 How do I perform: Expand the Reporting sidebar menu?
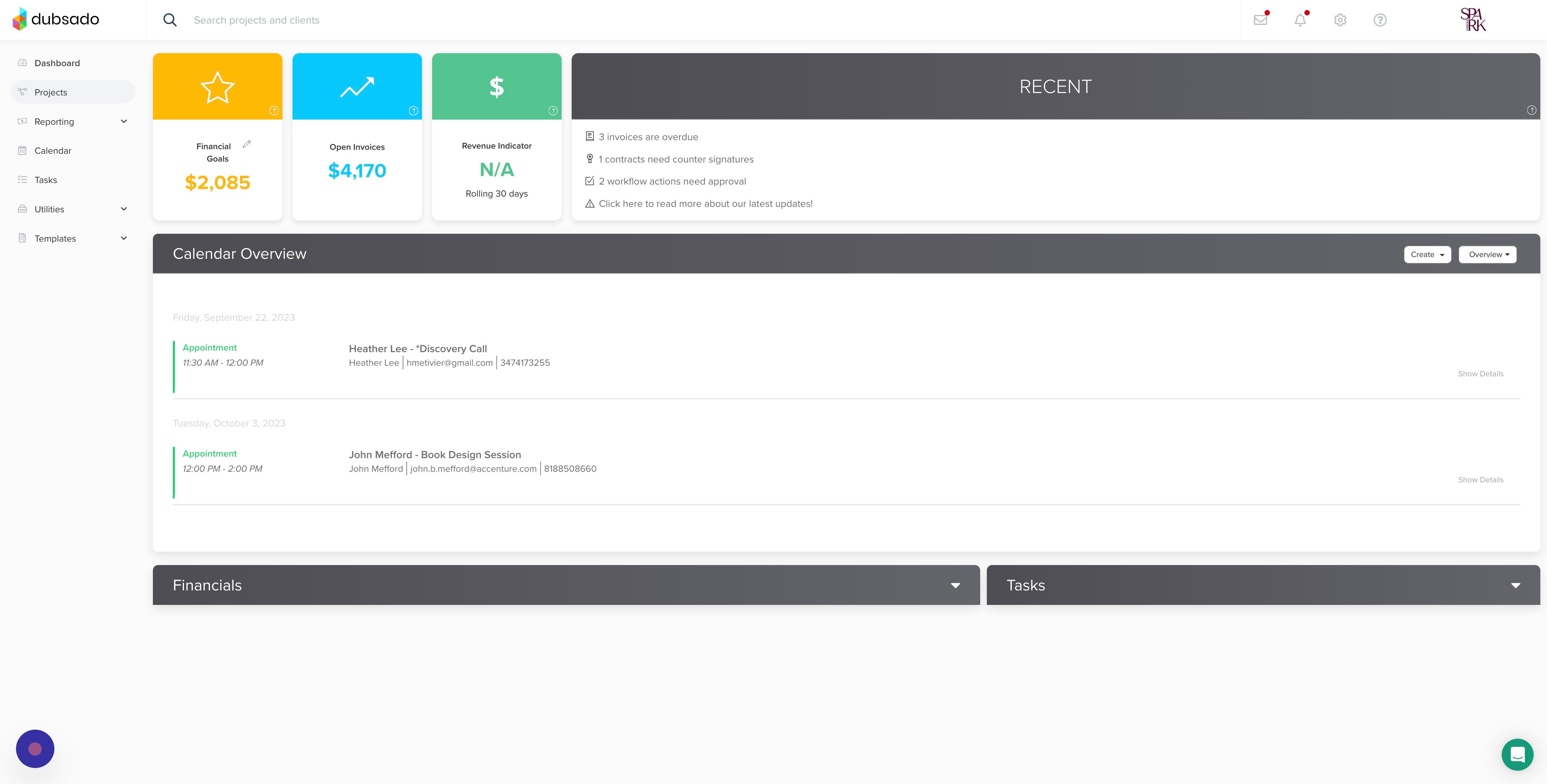(124, 121)
